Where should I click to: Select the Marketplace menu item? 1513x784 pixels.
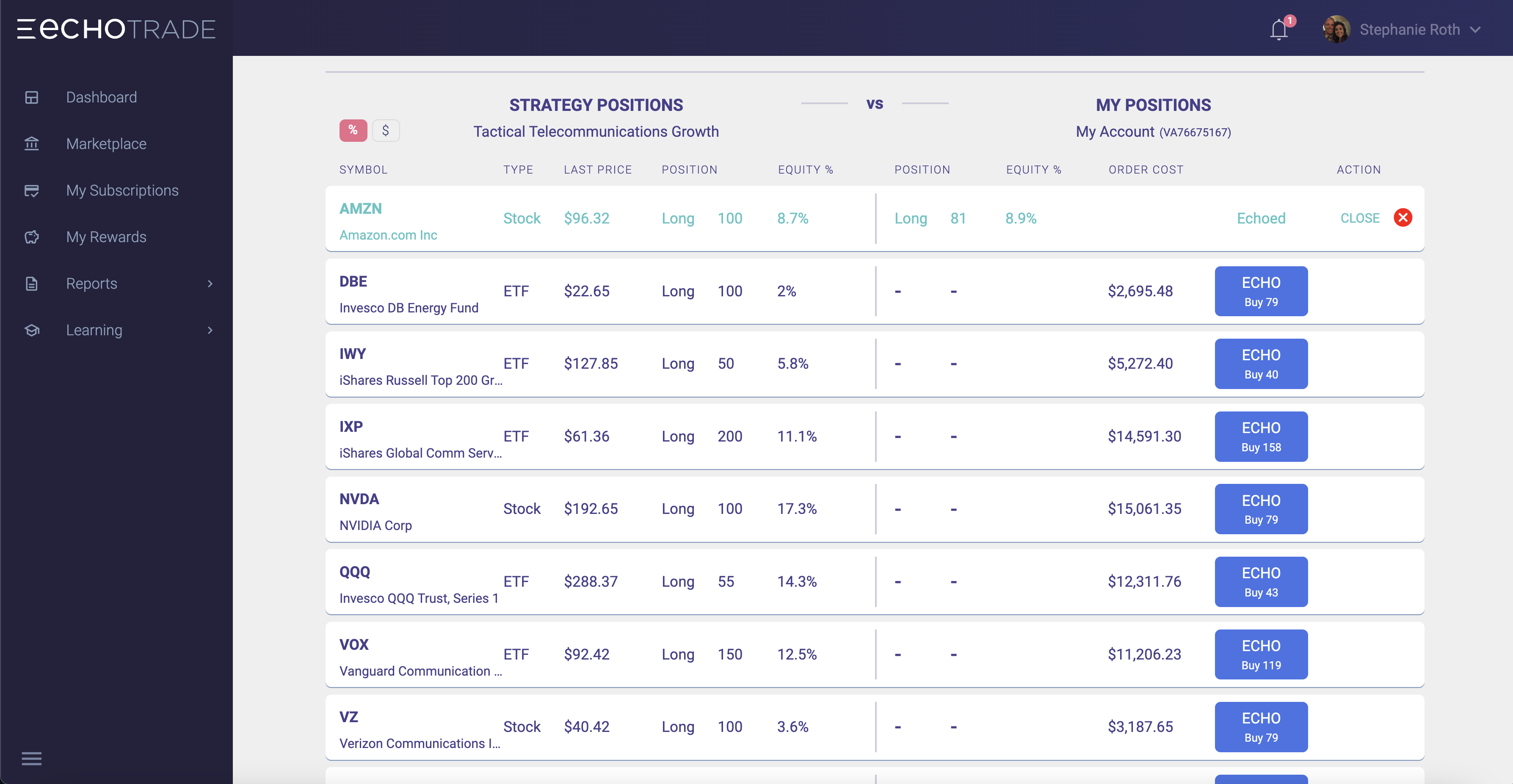(x=106, y=143)
